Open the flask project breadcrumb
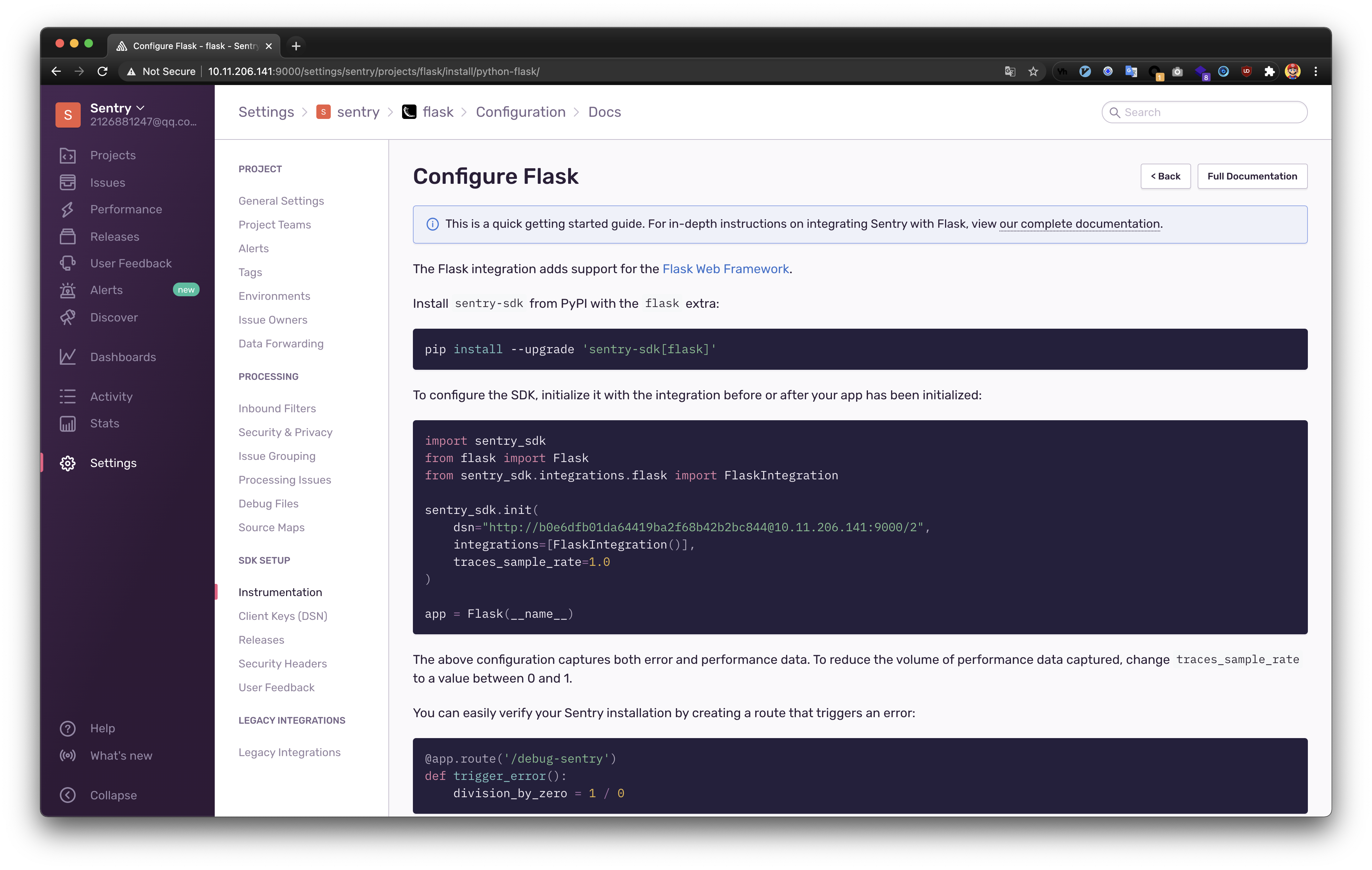Viewport: 1372px width, 870px height. point(438,112)
